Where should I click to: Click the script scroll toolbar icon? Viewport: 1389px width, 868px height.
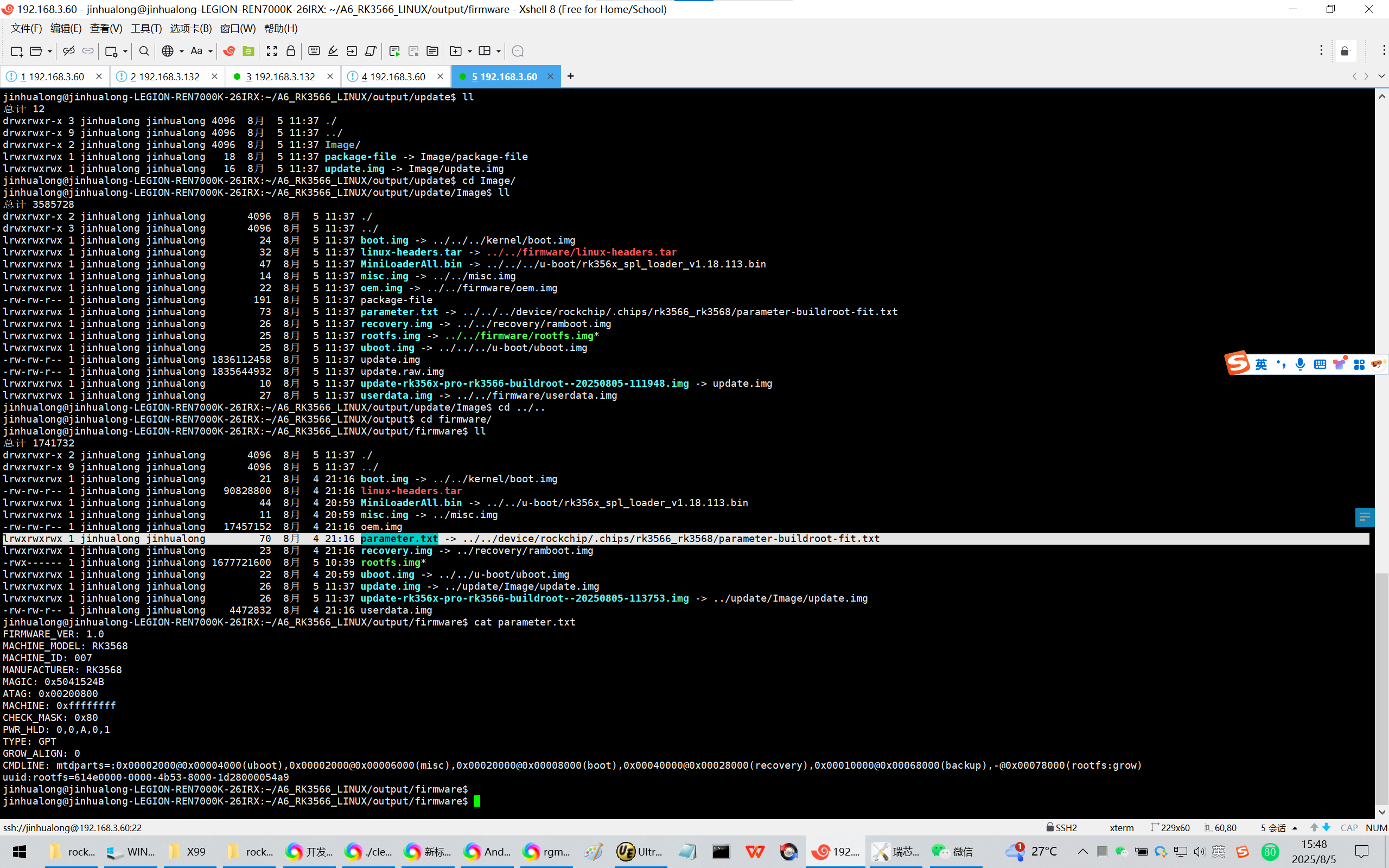[x=371, y=51]
